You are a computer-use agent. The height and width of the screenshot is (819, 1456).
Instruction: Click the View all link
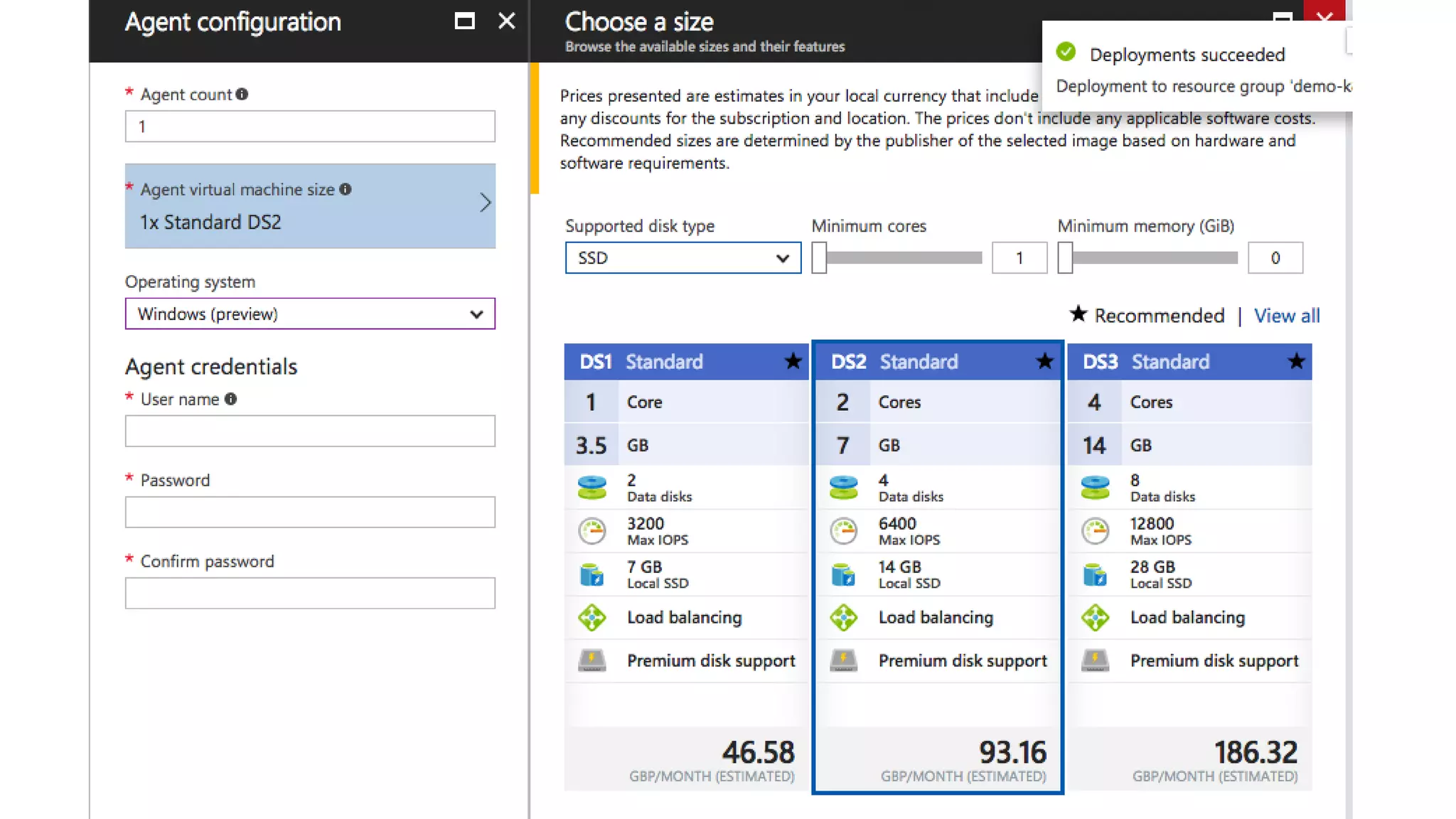coord(1286,316)
